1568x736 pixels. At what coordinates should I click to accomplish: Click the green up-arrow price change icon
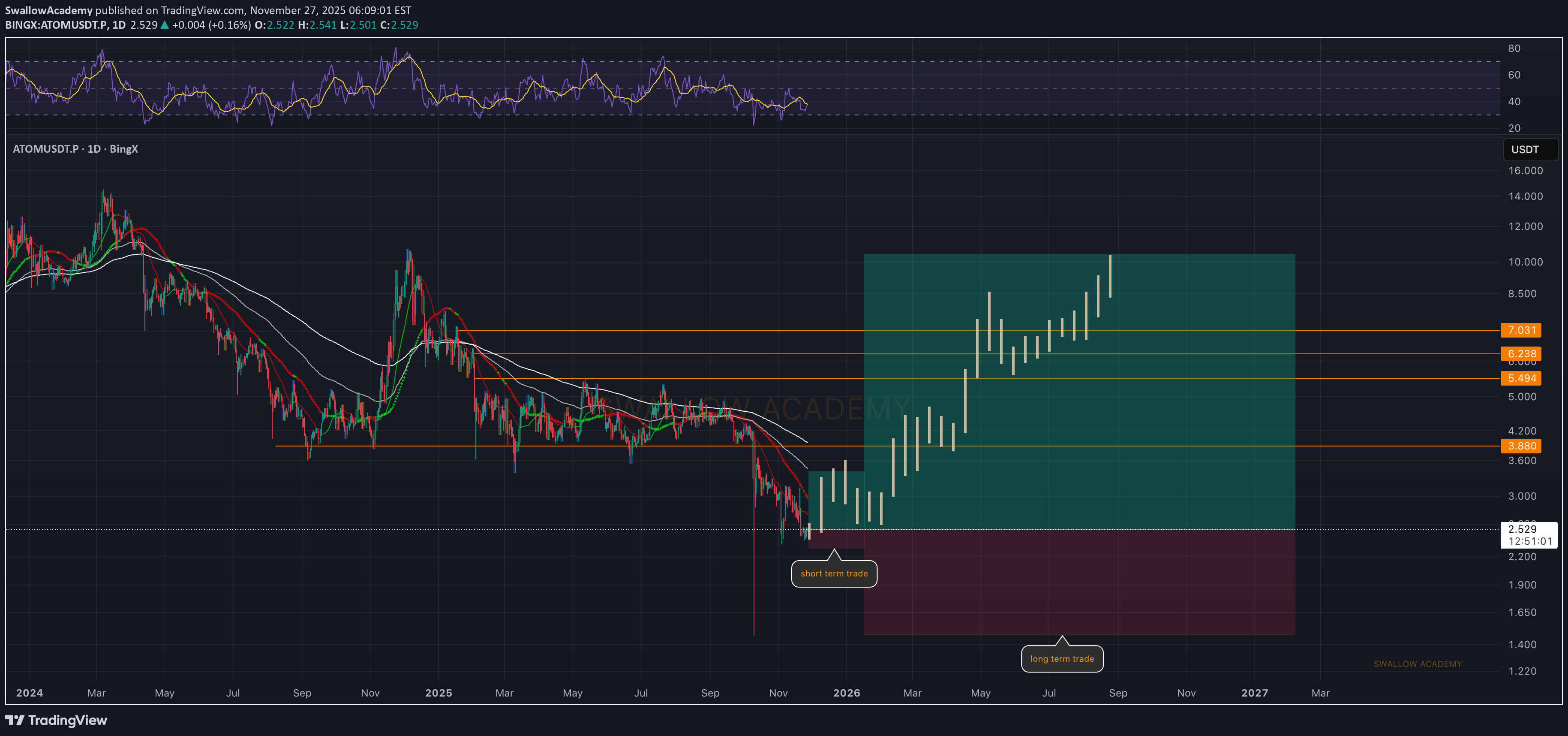coord(164,25)
